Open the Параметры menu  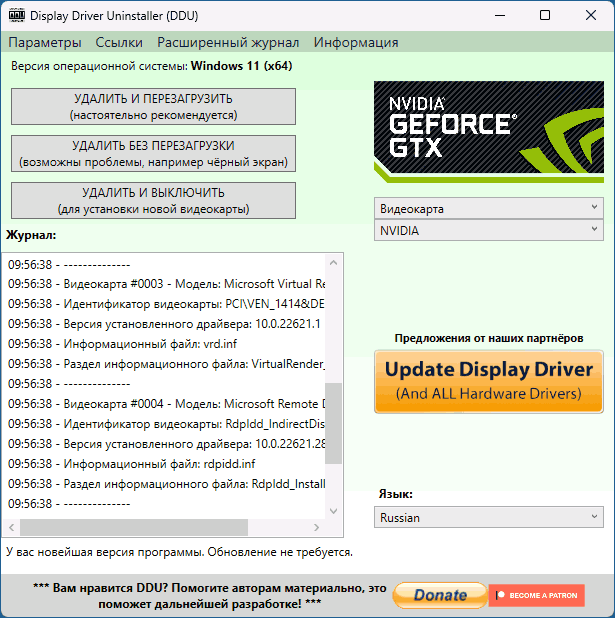tap(45, 42)
